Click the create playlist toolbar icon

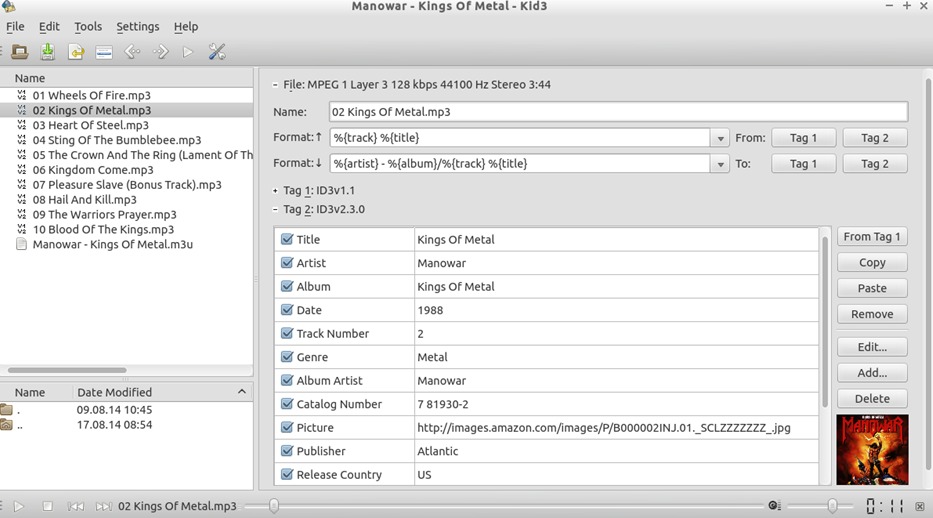pyautogui.click(x=104, y=52)
